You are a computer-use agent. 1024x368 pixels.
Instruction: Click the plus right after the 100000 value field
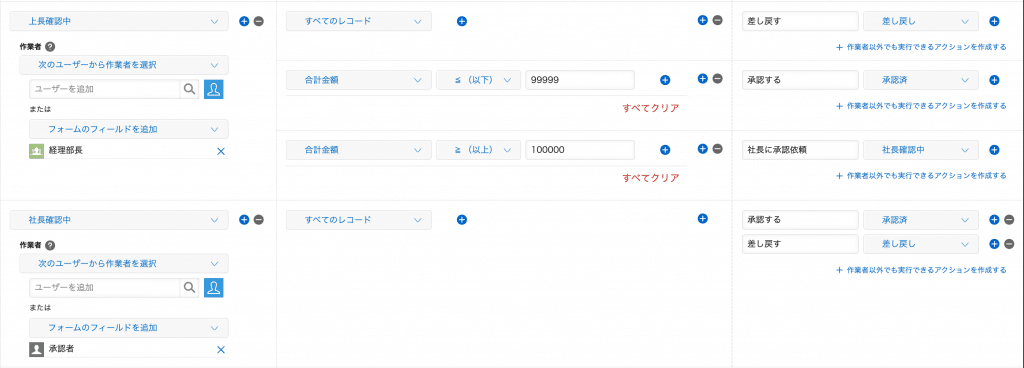(665, 150)
